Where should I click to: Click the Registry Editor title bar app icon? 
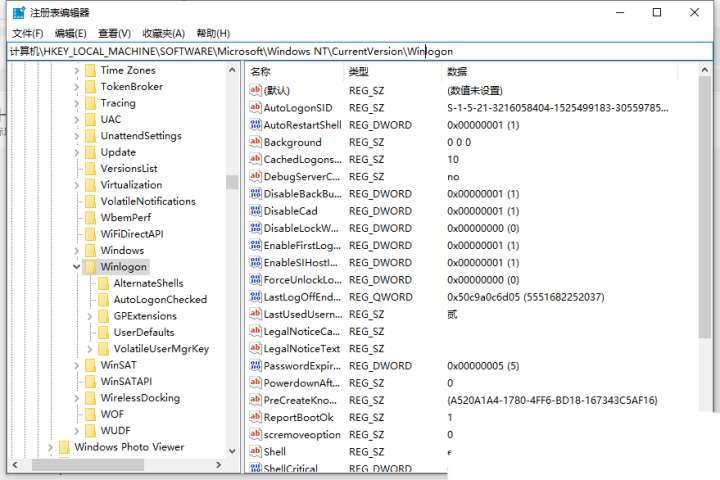(x=19, y=12)
